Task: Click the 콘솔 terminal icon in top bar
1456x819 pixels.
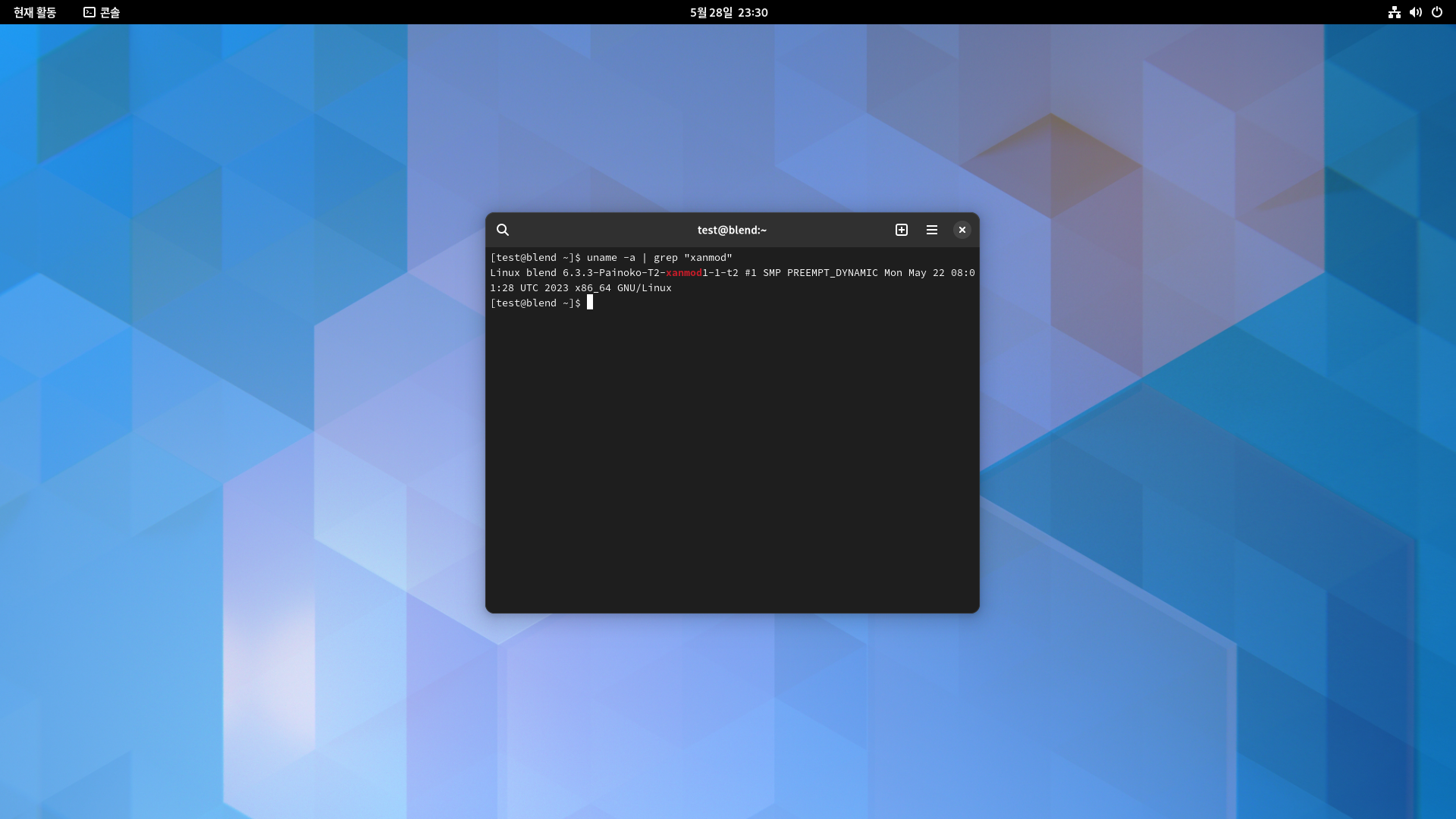Action: 89,12
